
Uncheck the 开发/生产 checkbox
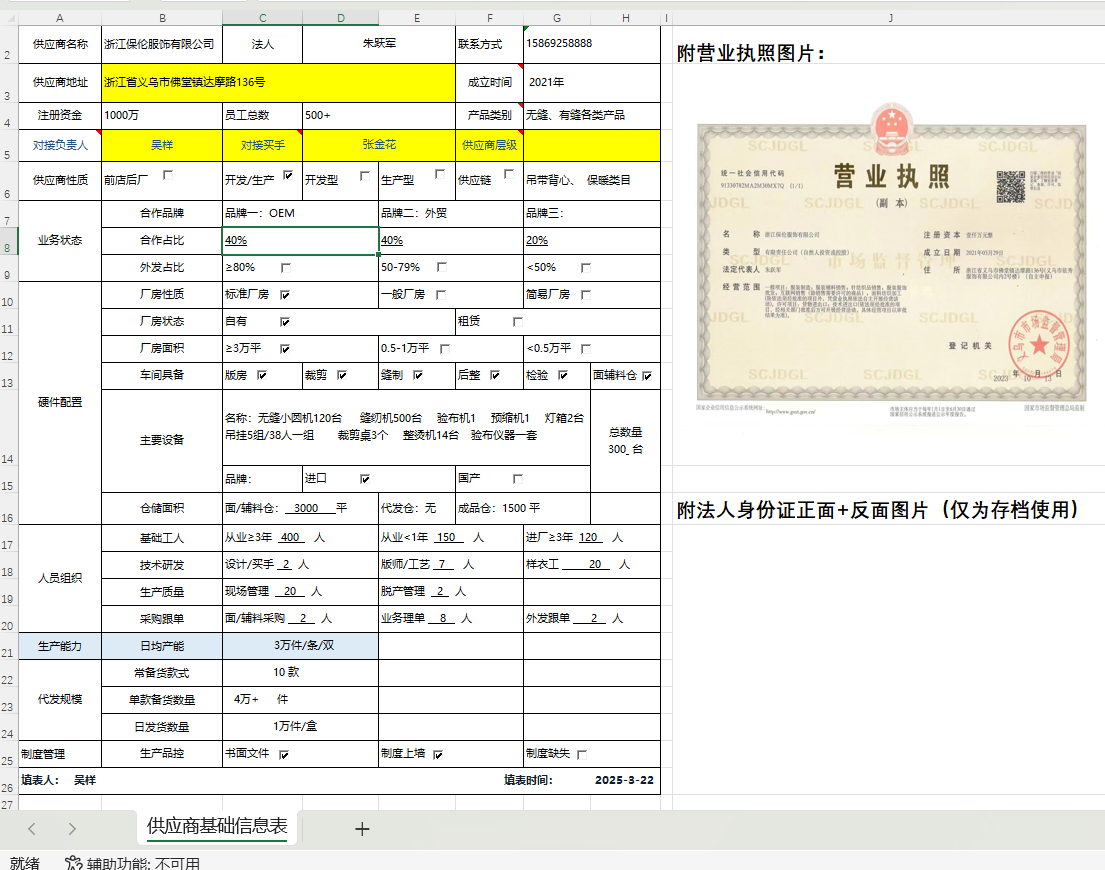(288, 176)
